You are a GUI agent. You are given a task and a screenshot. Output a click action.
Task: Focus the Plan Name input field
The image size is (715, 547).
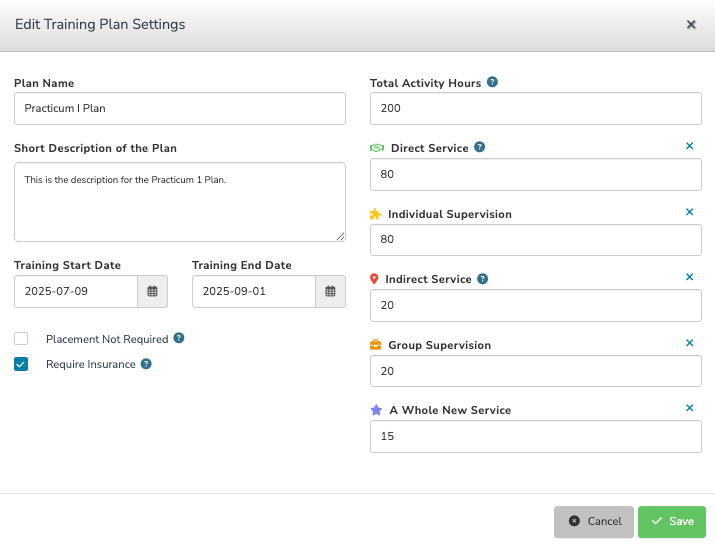click(x=180, y=108)
